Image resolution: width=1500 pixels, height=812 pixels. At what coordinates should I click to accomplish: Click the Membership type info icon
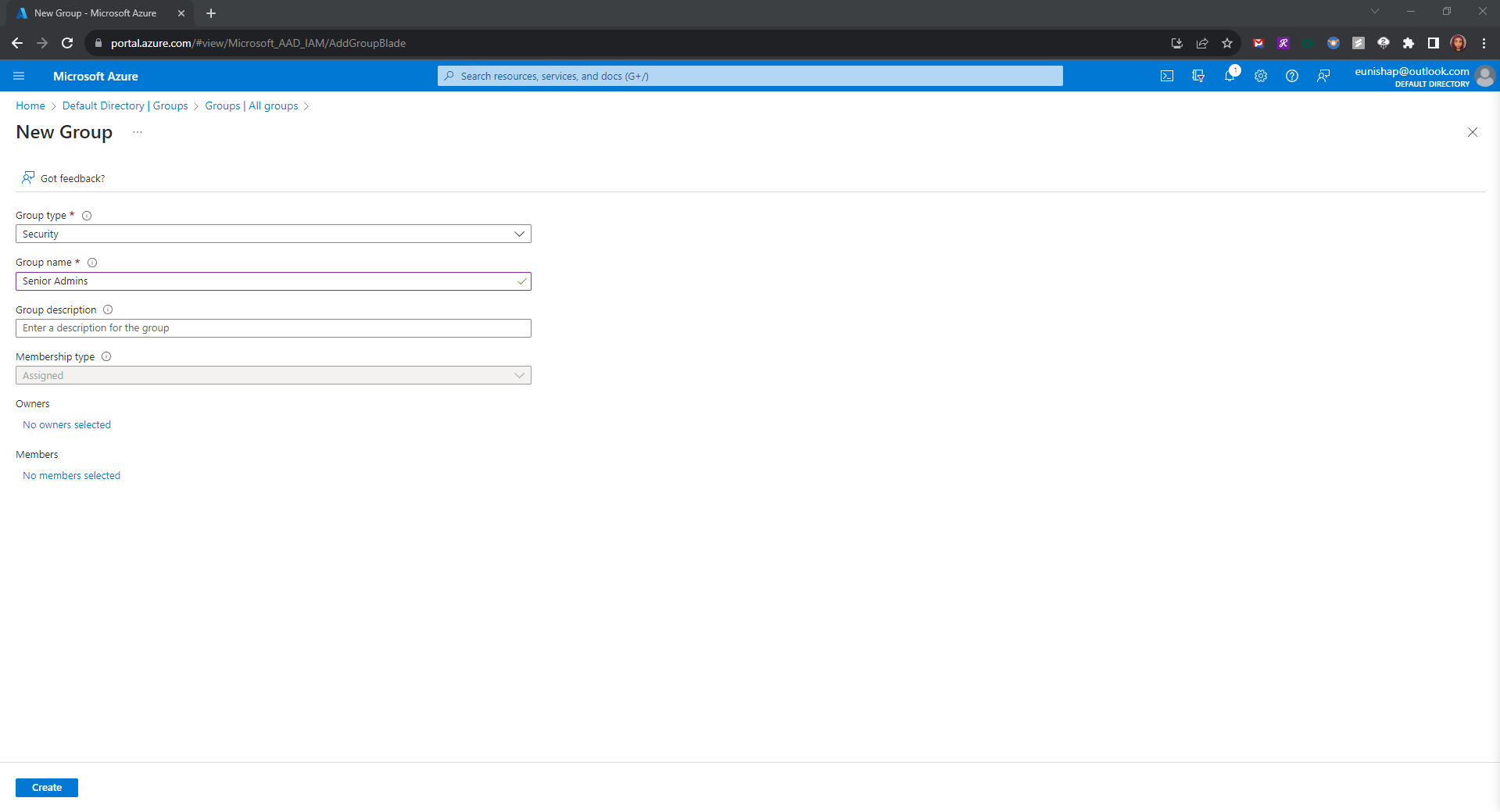(x=106, y=357)
